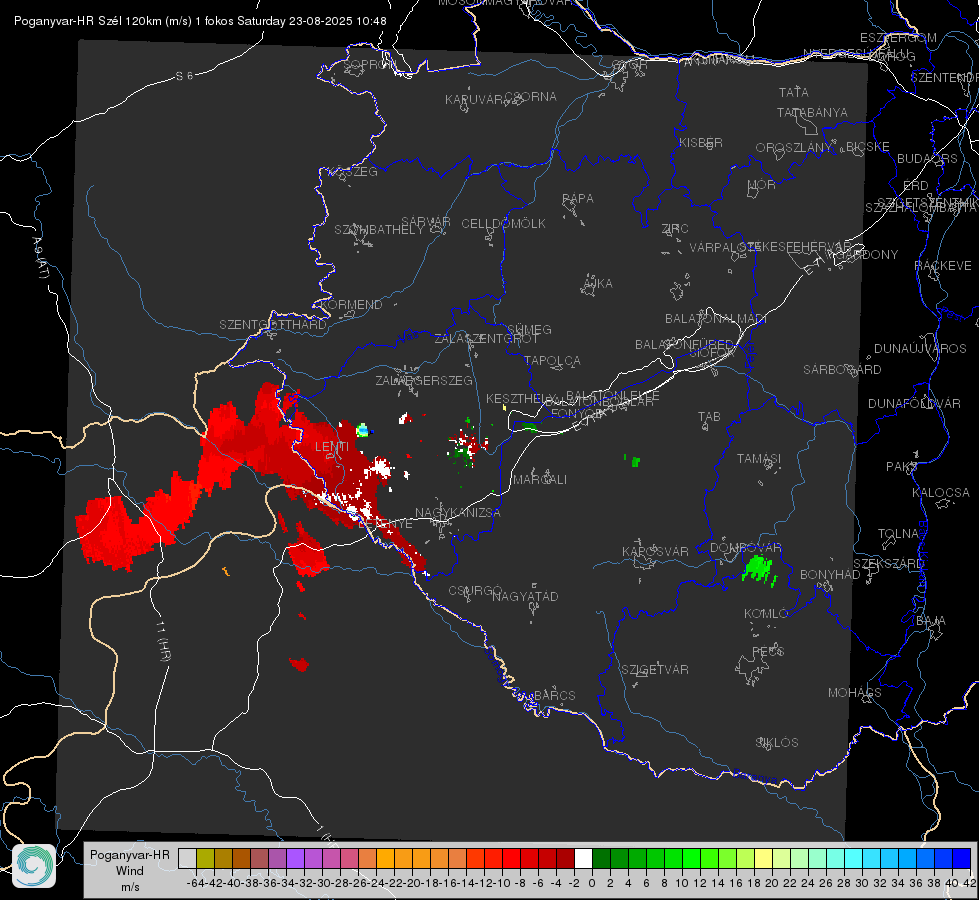This screenshot has height=900, width=979.
Task: Click the bright green echo near Dombóvár
Action: point(759,570)
